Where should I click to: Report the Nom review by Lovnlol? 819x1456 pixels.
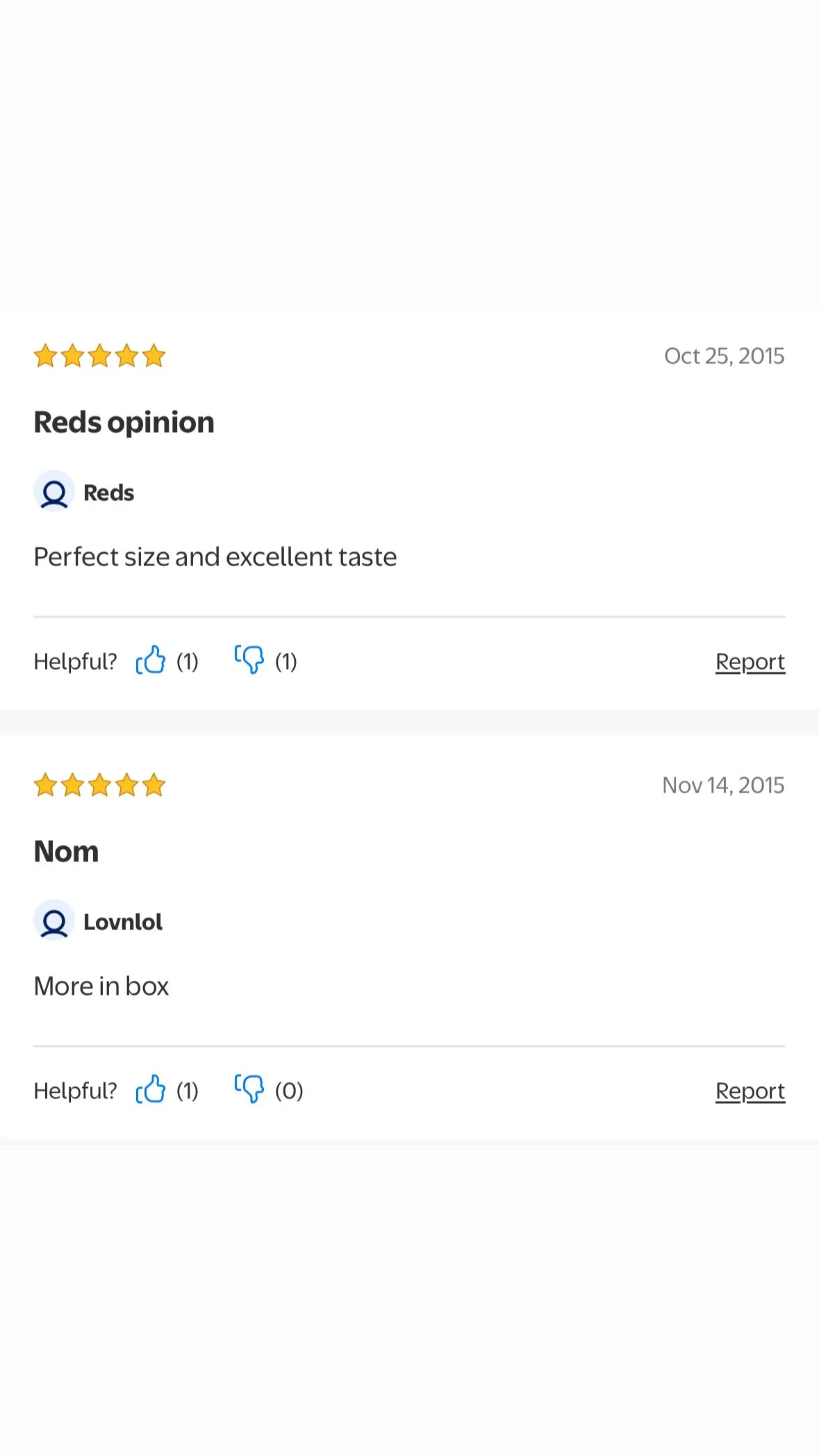click(x=750, y=1091)
